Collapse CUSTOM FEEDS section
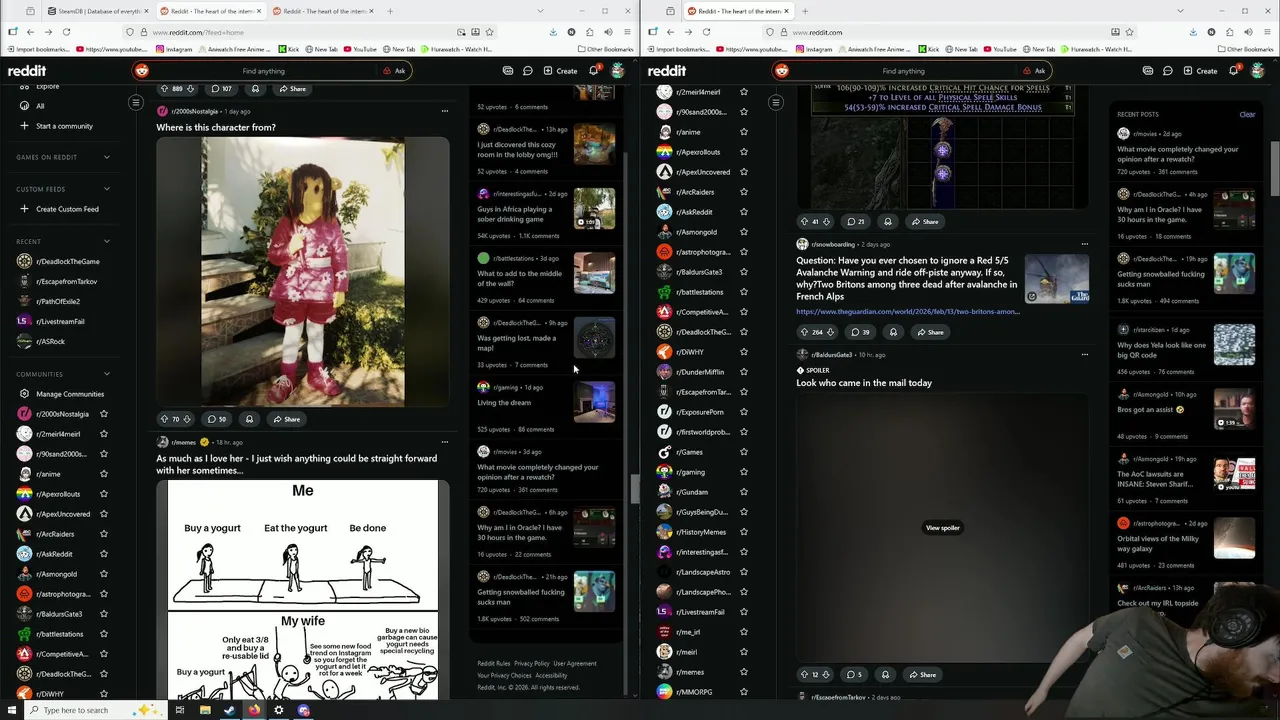Image resolution: width=1280 pixels, height=720 pixels. coord(107,189)
